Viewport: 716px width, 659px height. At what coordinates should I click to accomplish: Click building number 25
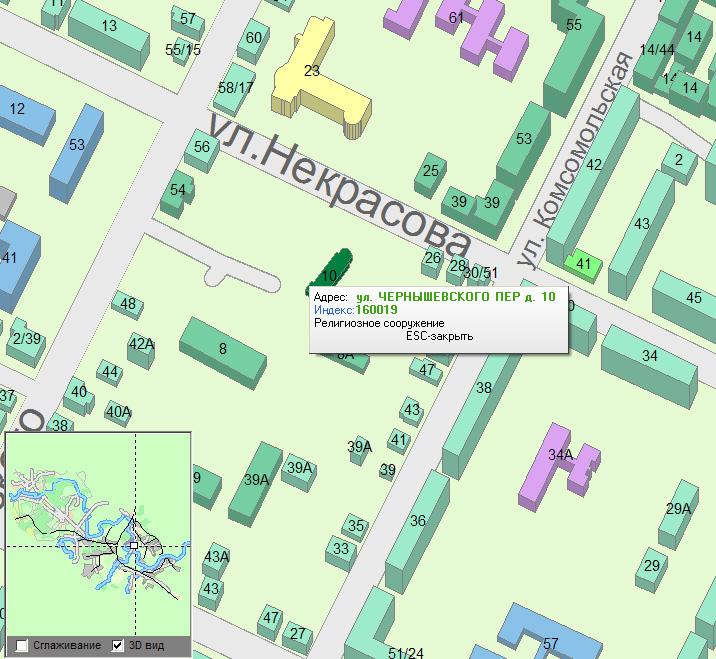pos(430,172)
